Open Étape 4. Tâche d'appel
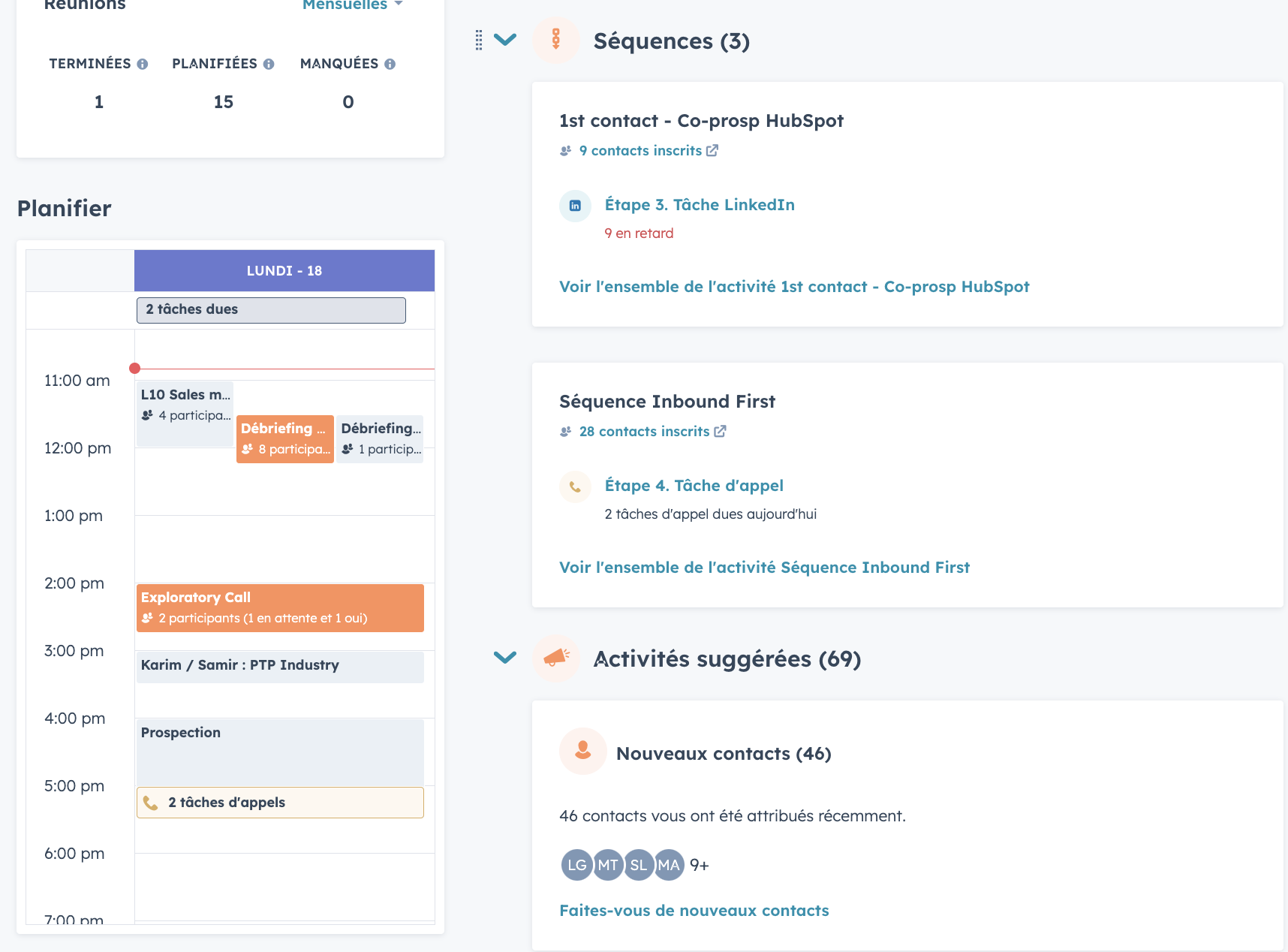The height and width of the screenshot is (952, 1288). tap(694, 486)
